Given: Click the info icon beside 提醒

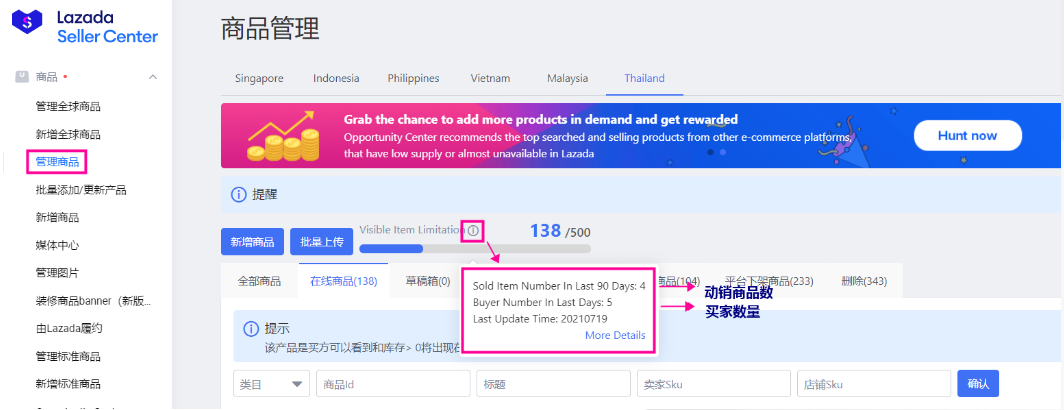Looking at the screenshot, I should coord(238,195).
